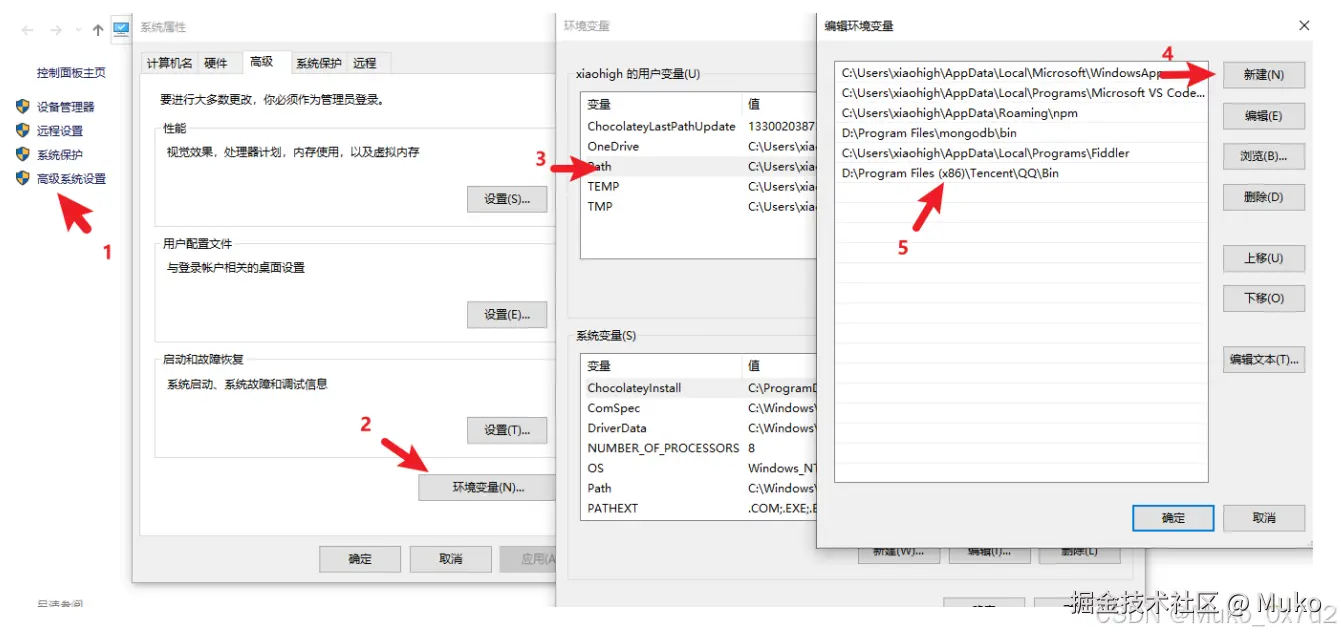Click the shield icon beside 远程设置
The image size is (1341, 636).
(x=23, y=130)
